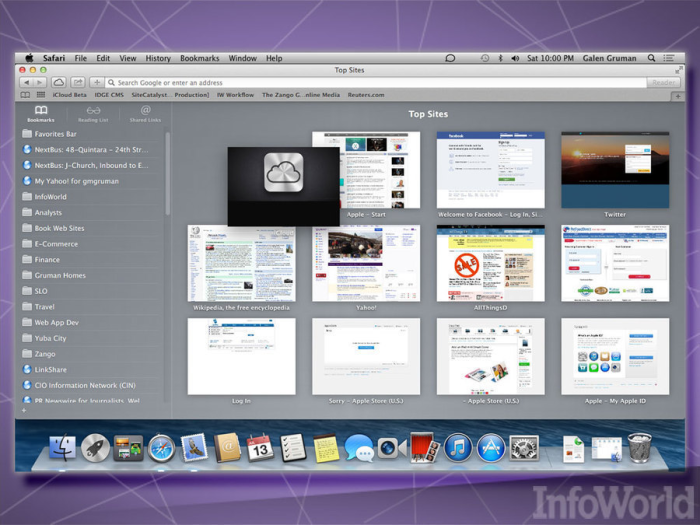Open the Apple - My Apple ID thumbnail

pos(615,356)
